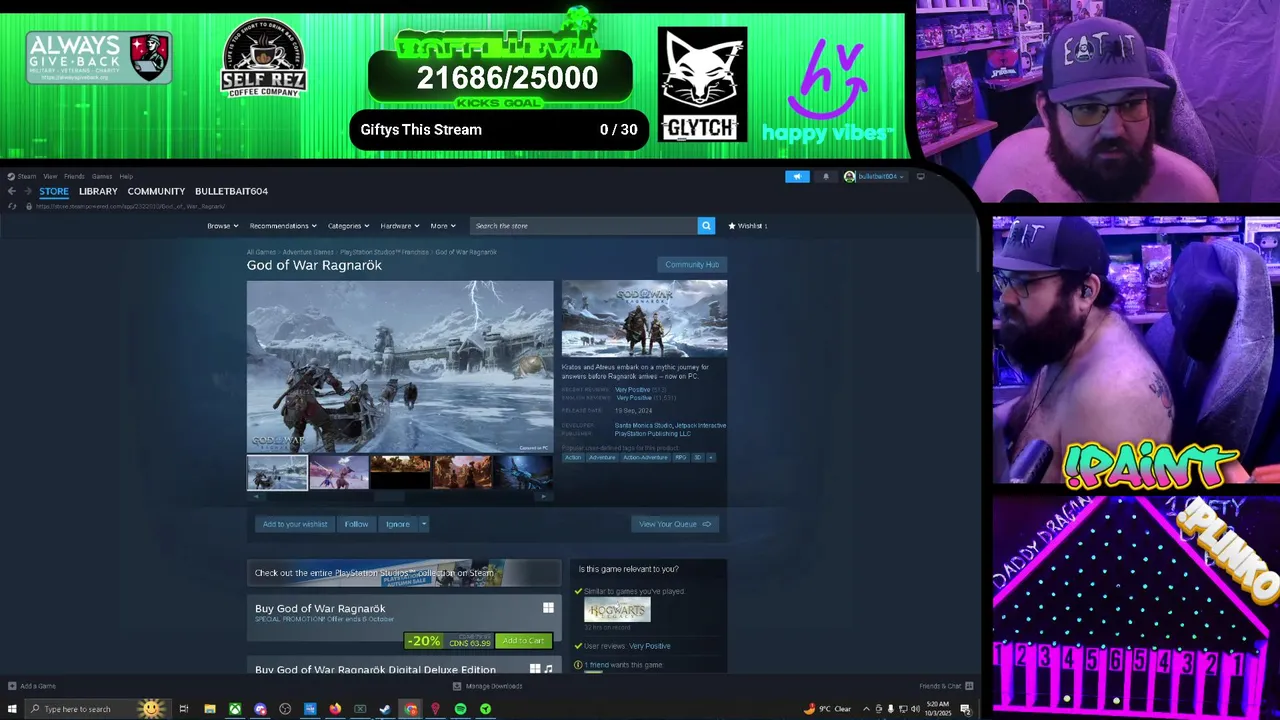This screenshot has width=1280, height=720.
Task: Open Manage Downloads in the Steam footer
Action: pos(487,686)
